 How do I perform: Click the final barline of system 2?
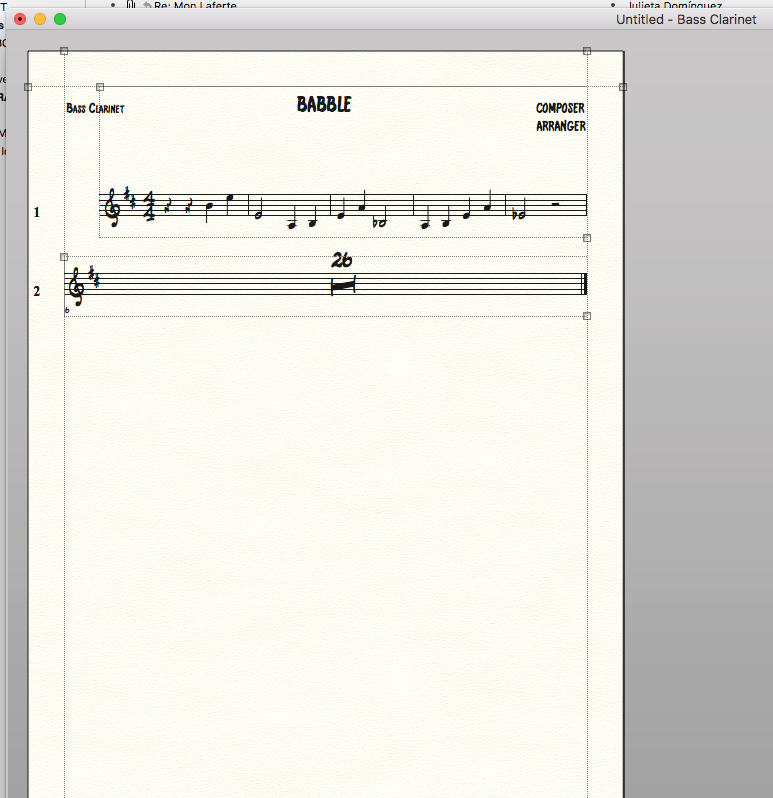click(x=585, y=285)
